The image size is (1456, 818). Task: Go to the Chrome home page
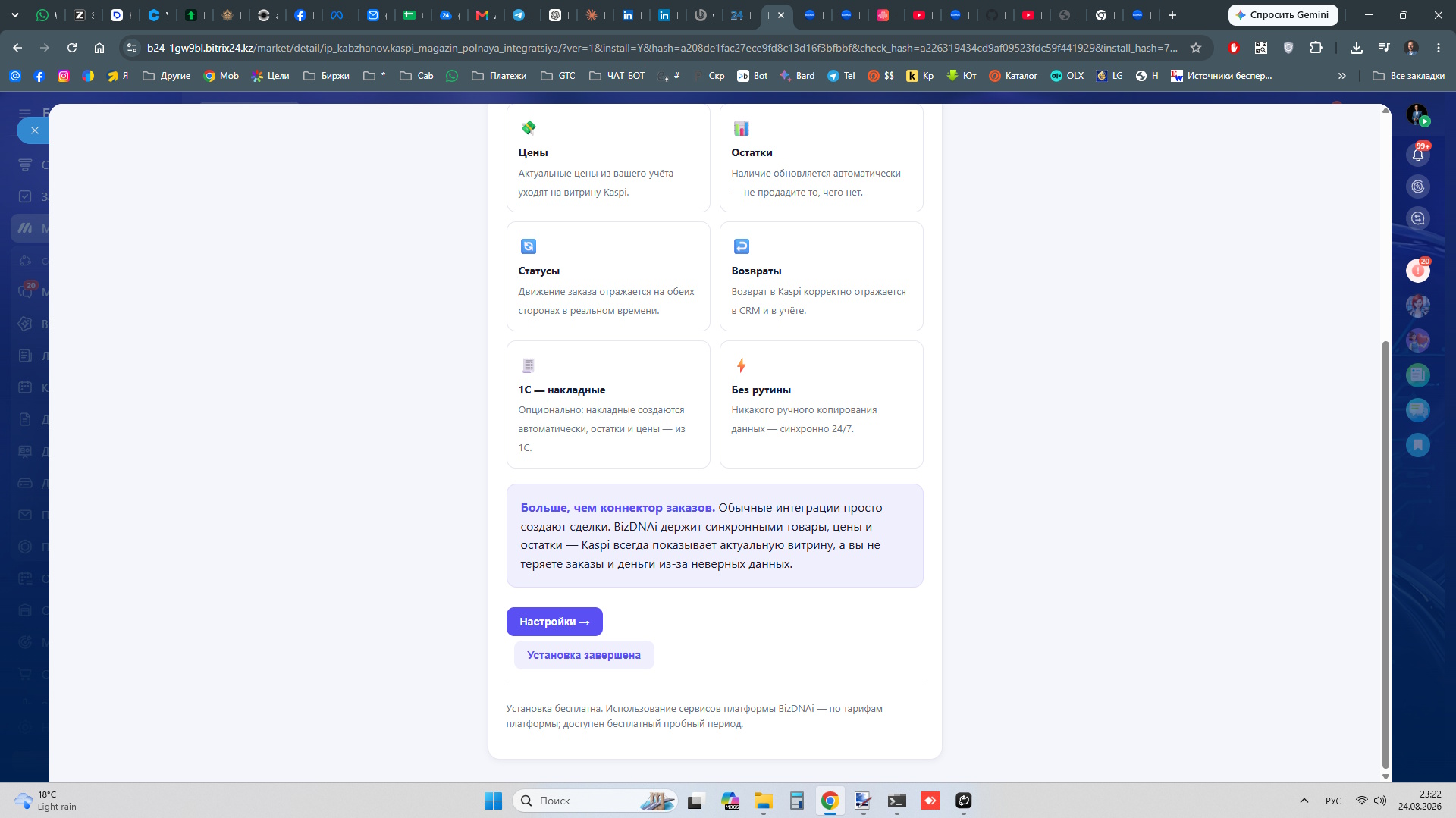coord(99,48)
